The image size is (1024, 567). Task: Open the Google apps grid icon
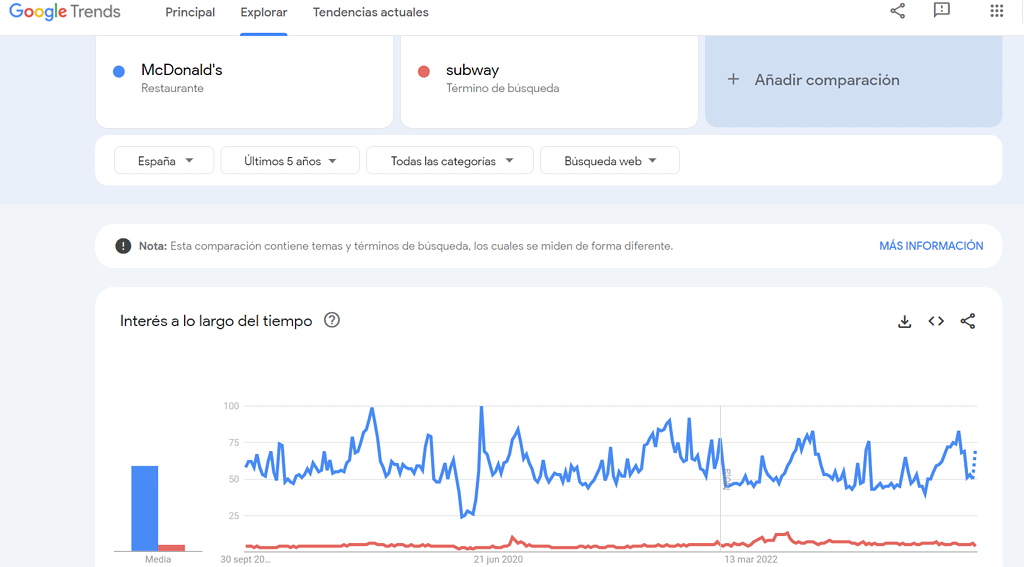point(996,10)
